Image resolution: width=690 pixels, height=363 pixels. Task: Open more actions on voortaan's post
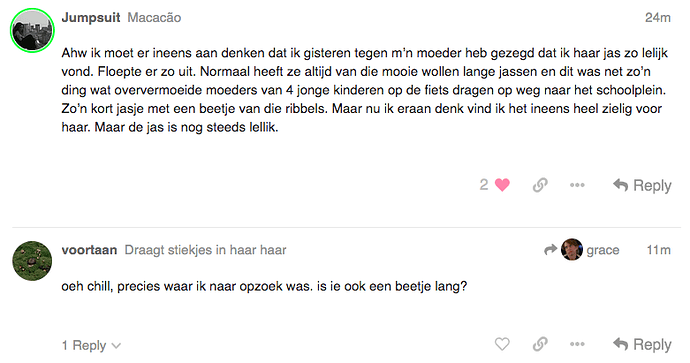577,344
